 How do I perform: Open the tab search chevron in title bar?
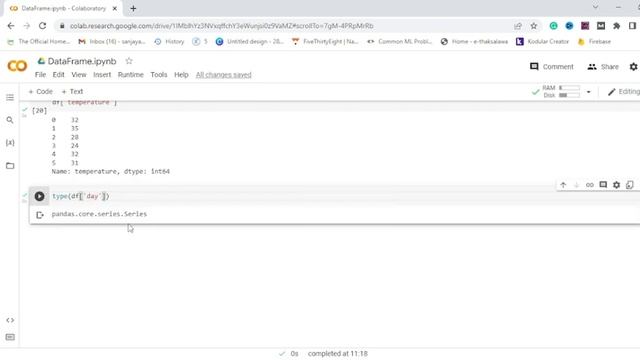click(596, 7)
